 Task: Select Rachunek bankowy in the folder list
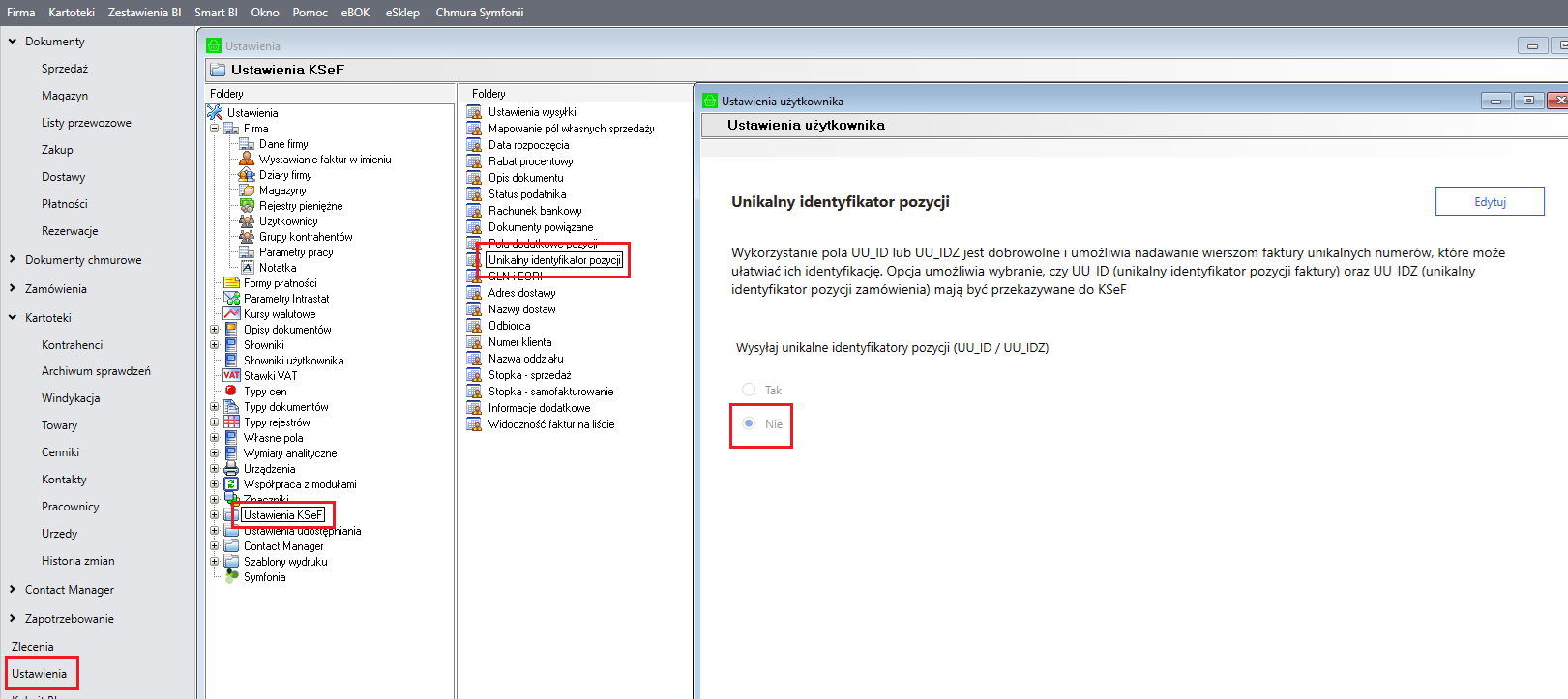[x=535, y=211]
